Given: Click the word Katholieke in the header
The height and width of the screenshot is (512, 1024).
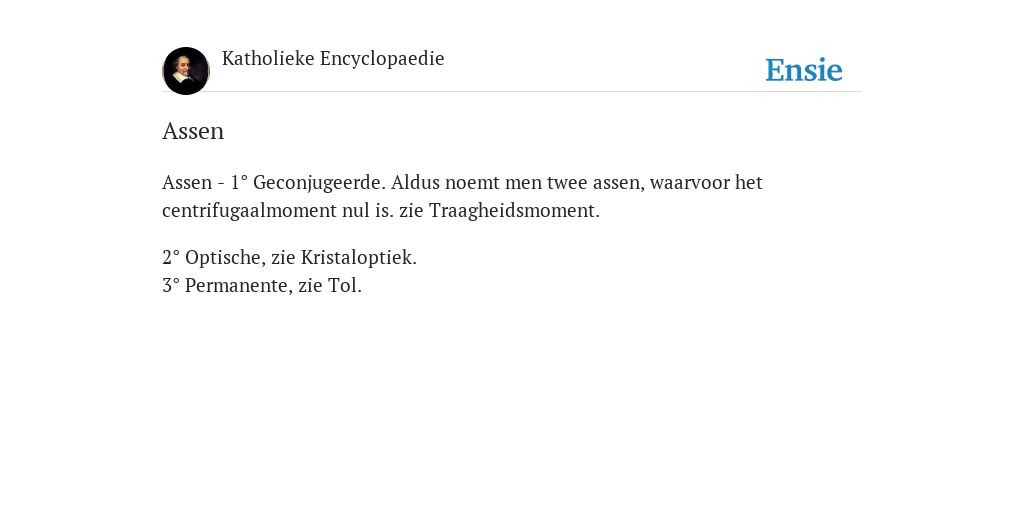Looking at the screenshot, I should [268, 58].
